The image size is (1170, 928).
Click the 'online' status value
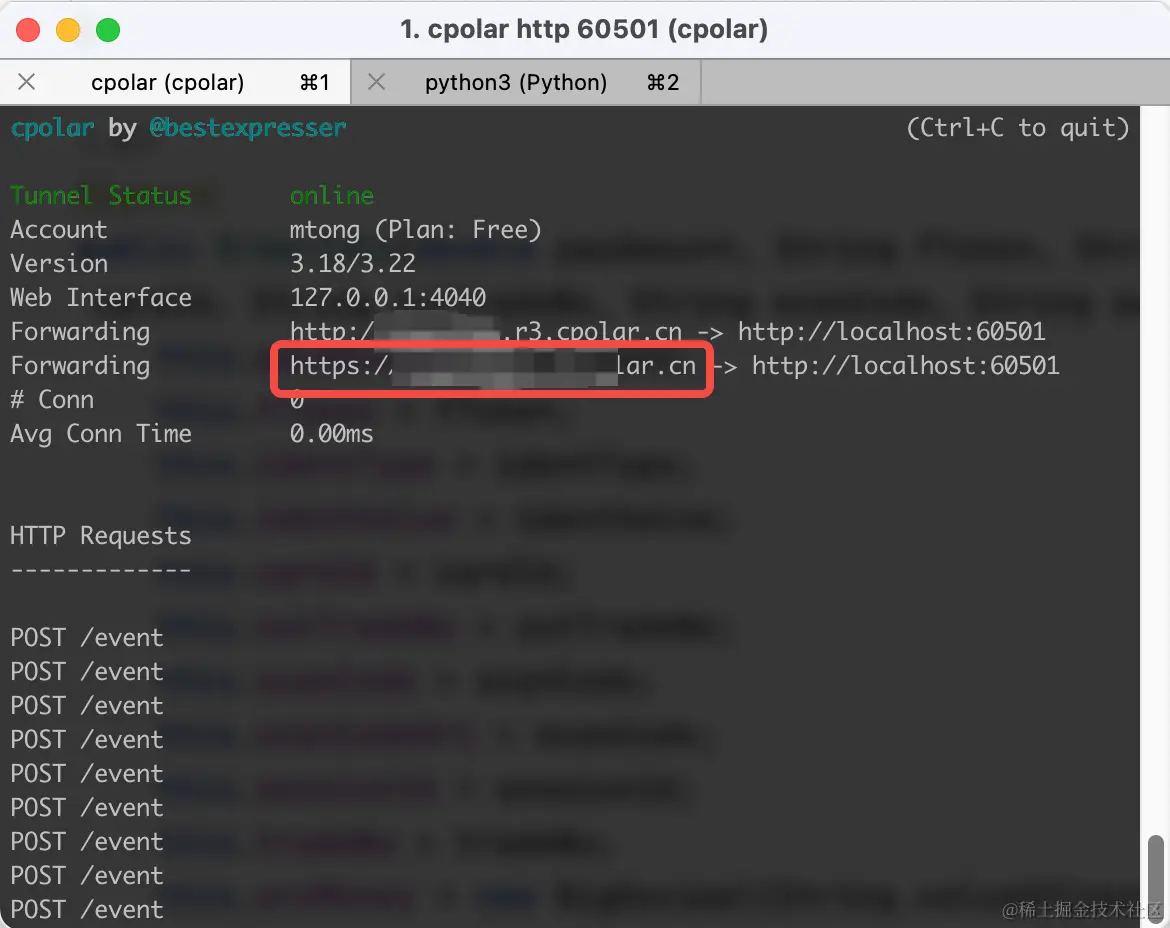tap(331, 195)
